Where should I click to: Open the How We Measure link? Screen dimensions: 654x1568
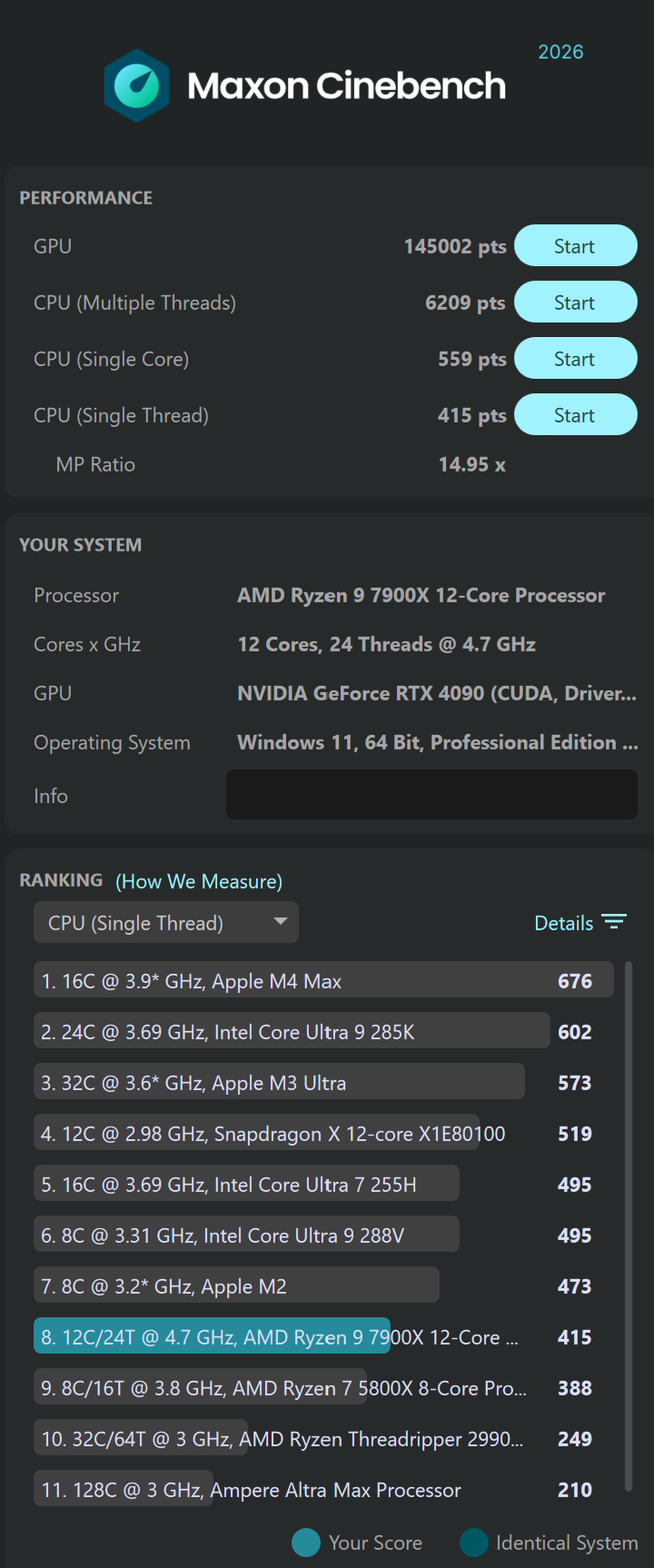coord(199,881)
